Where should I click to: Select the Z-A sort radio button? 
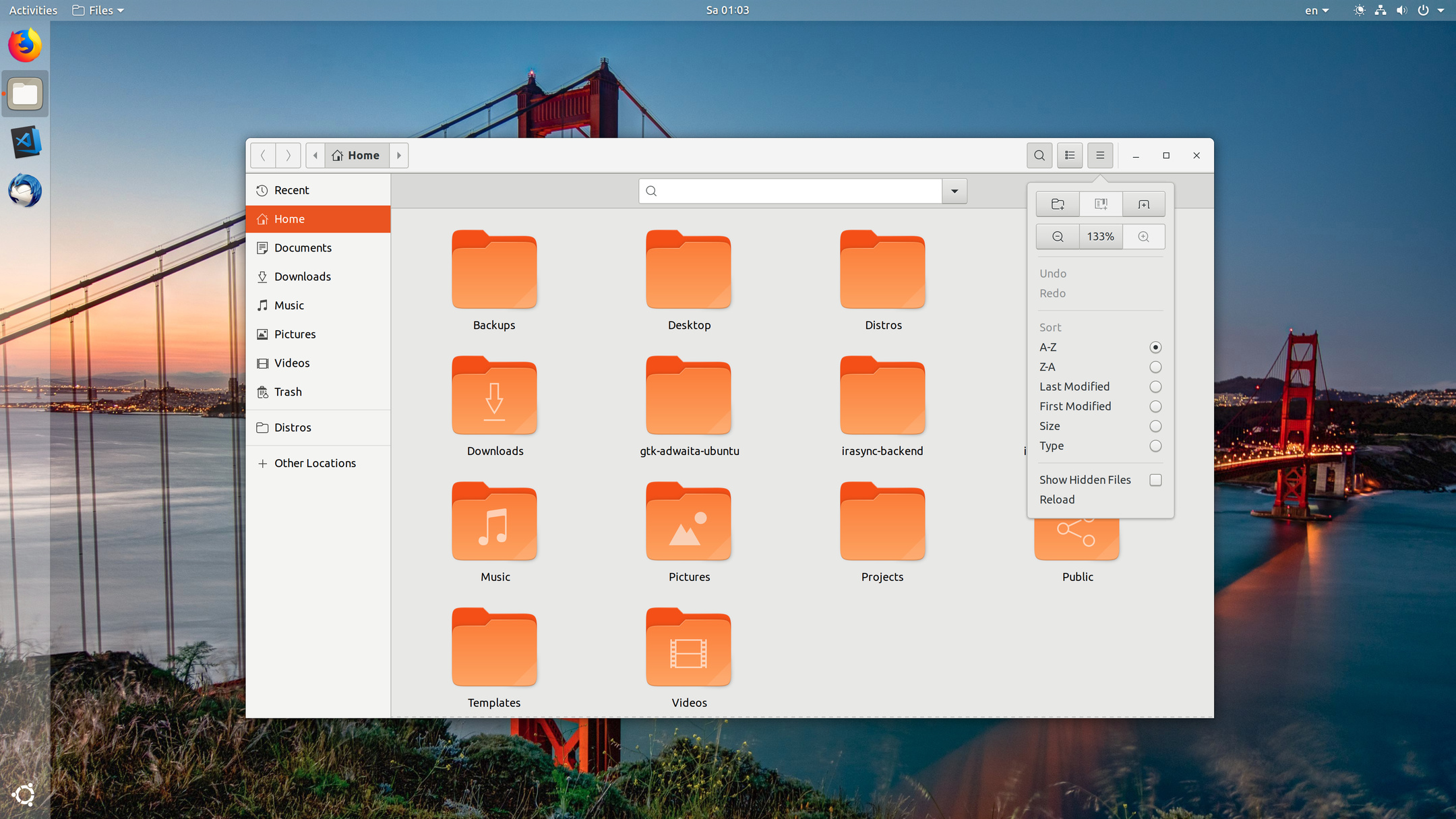tap(1155, 367)
